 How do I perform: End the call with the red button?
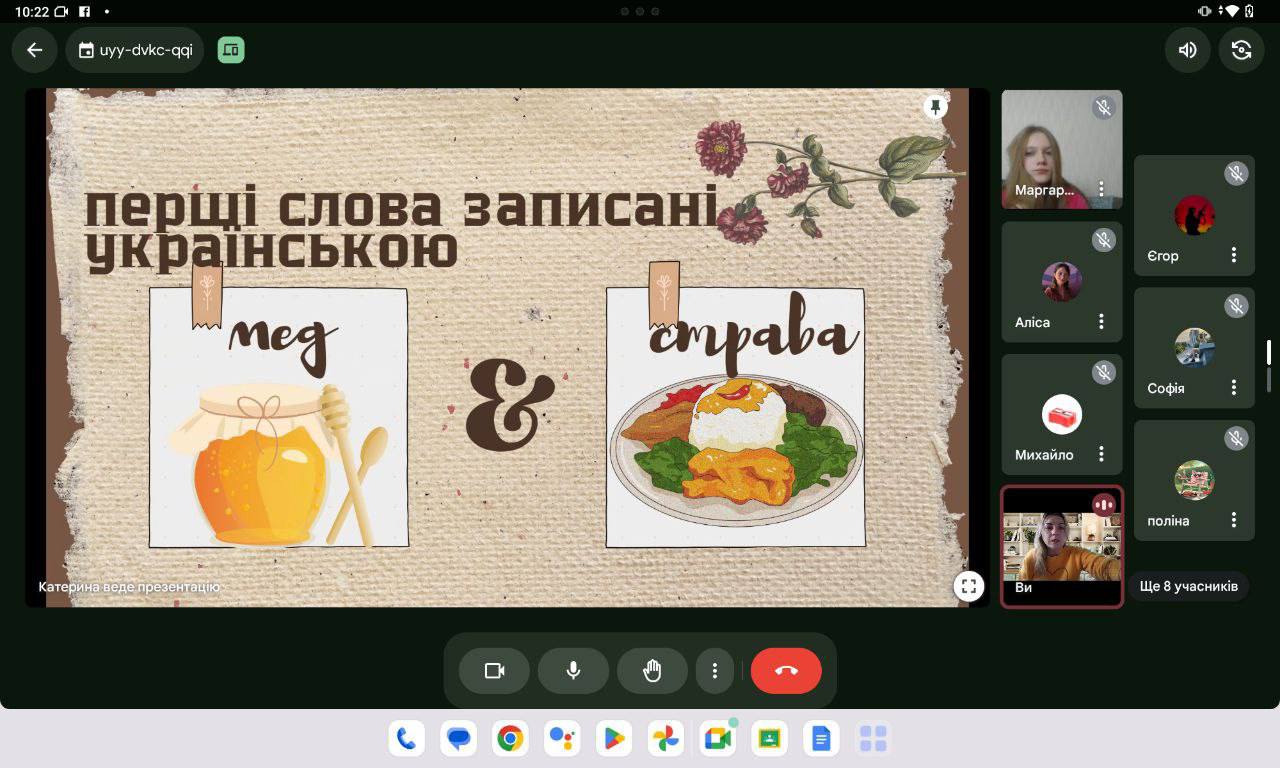(x=786, y=671)
